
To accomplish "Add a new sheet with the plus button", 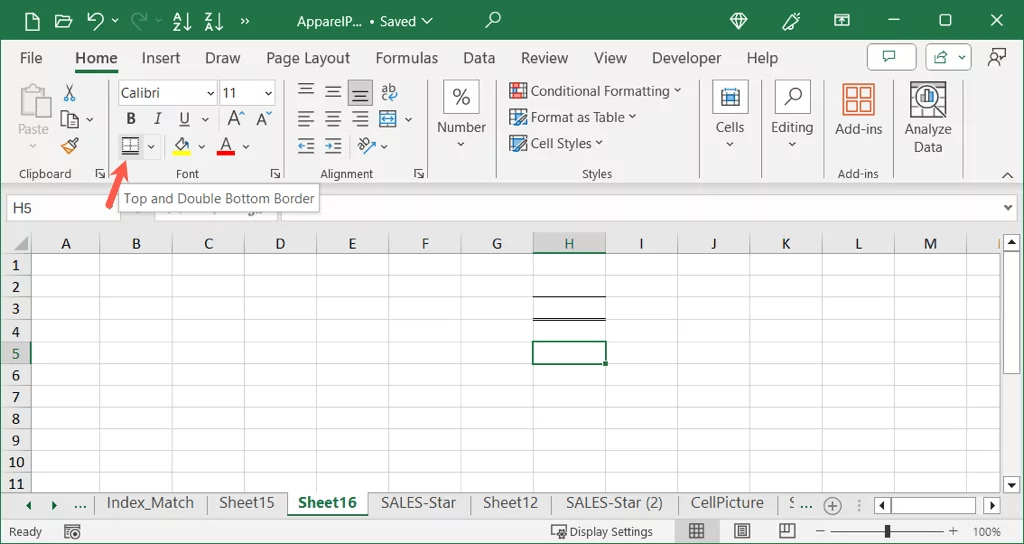I will [832, 505].
